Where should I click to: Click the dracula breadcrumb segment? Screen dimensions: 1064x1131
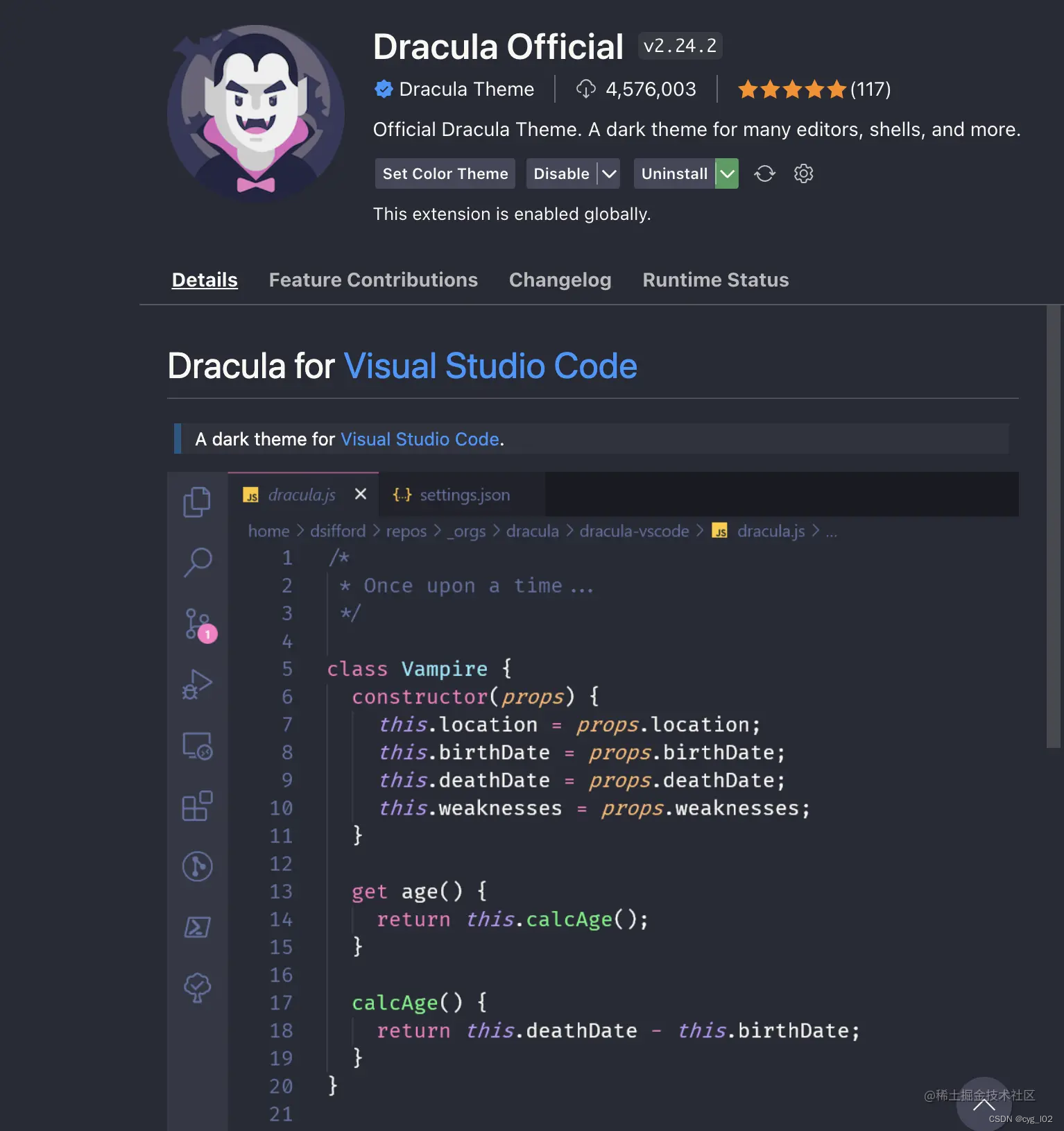point(533,531)
